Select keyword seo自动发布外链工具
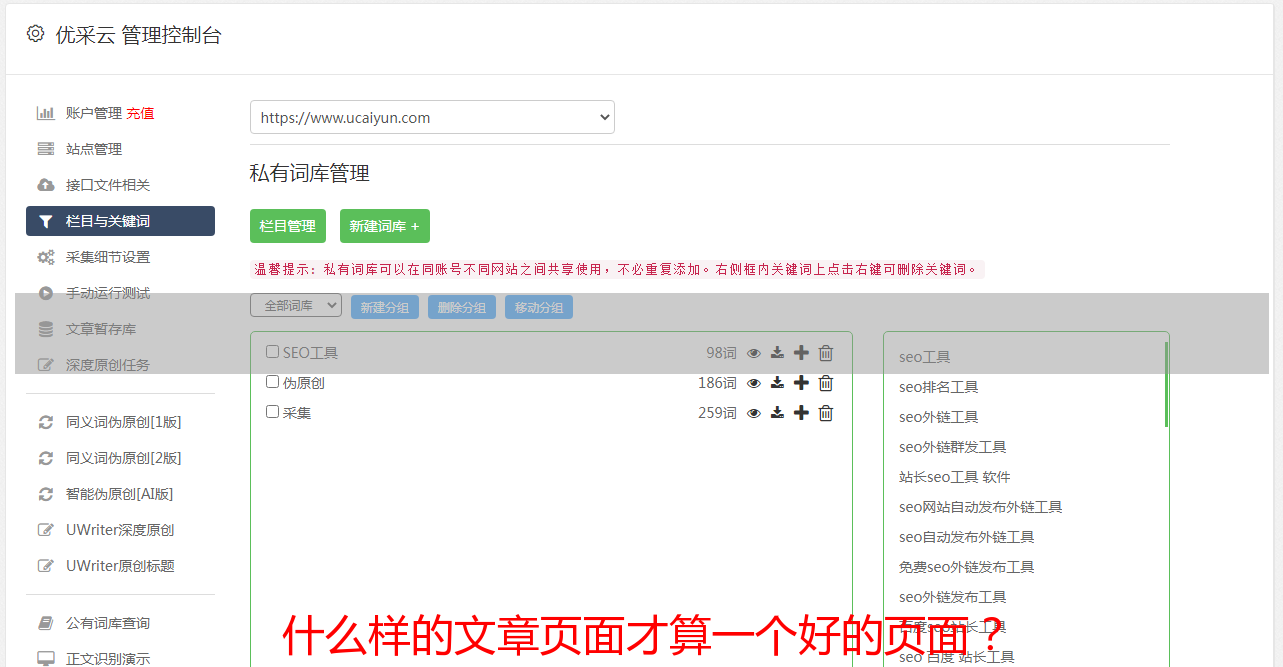 (966, 537)
